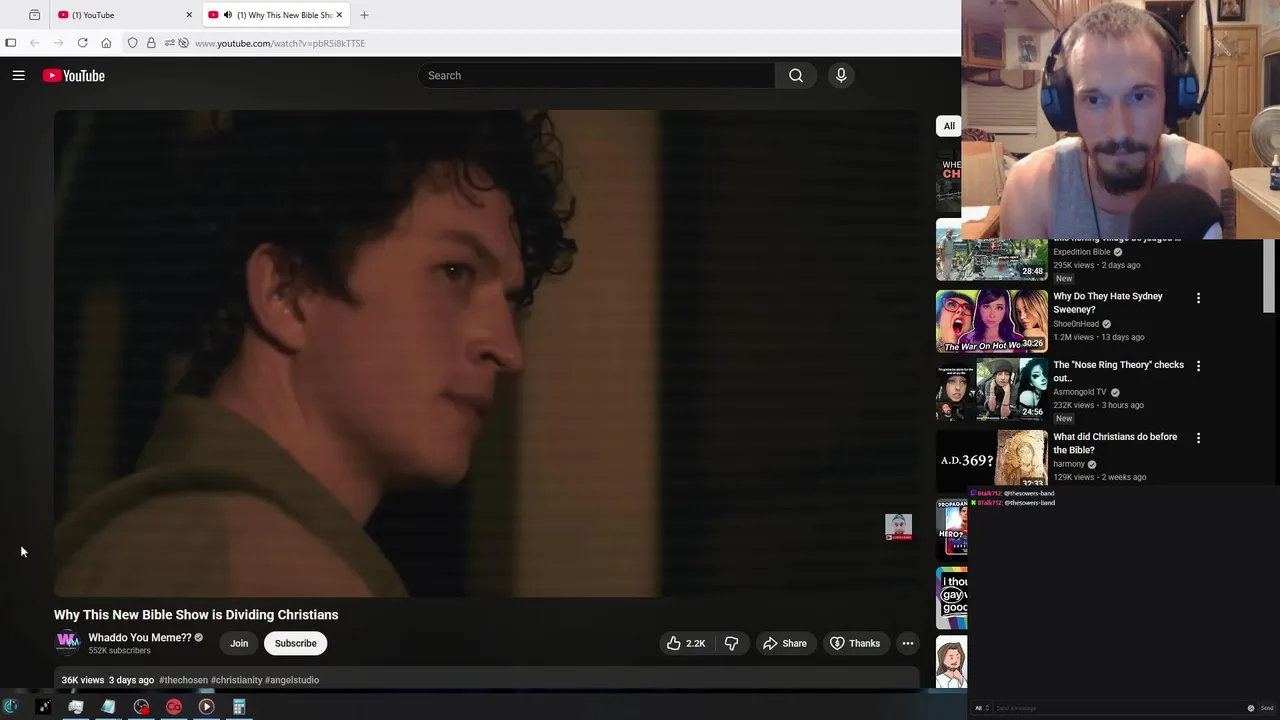This screenshot has height=720, width=1280.
Task: Share the video
Action: (784, 643)
